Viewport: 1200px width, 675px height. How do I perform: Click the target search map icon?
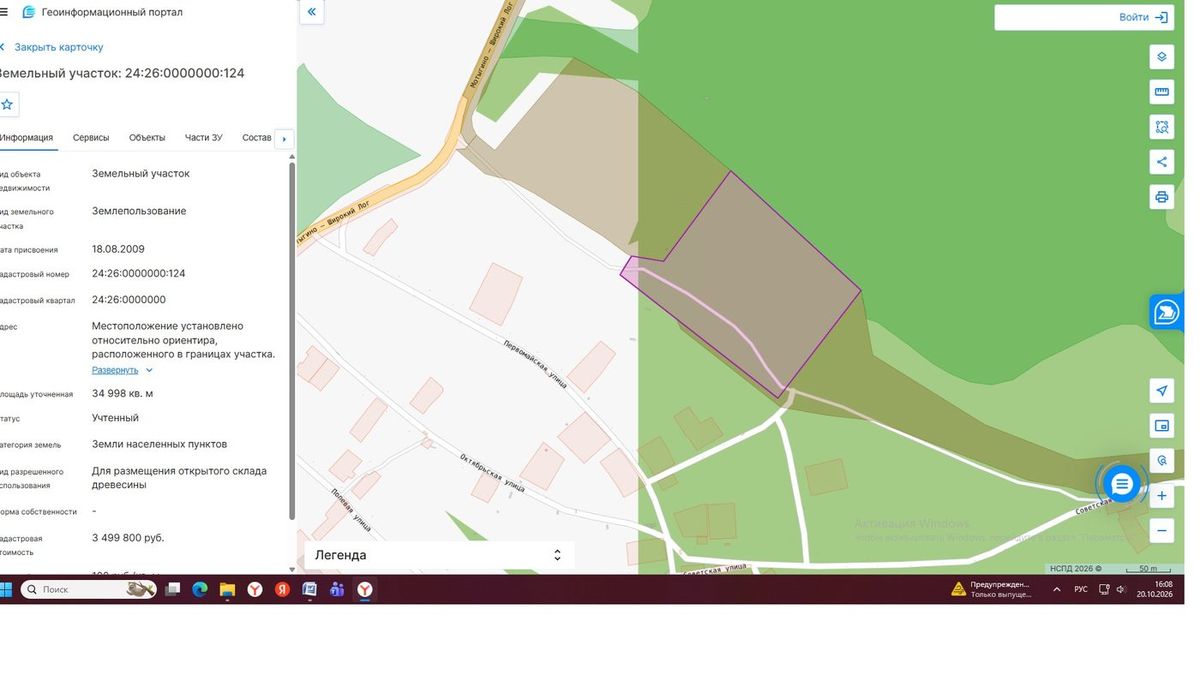1161,461
